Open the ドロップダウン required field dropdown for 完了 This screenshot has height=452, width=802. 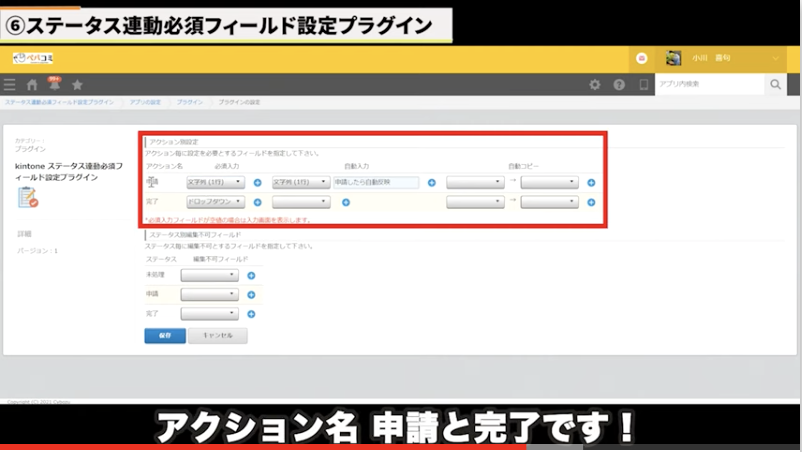(x=215, y=202)
